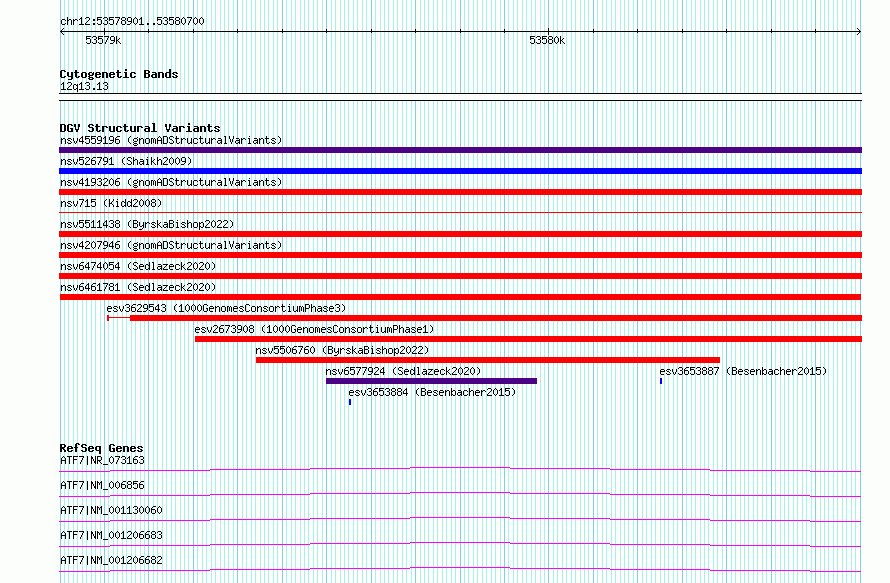Click esv2673908 1000Genomes Phase1 bar
The image size is (890, 583).
pos(528,339)
